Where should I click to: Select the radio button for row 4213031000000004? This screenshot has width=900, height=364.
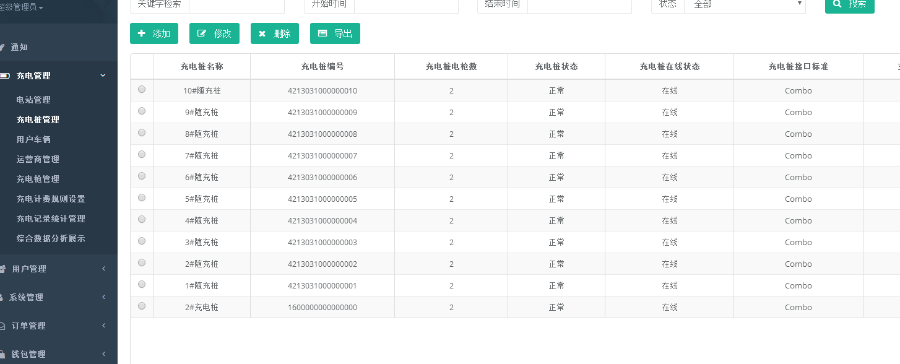(142, 219)
